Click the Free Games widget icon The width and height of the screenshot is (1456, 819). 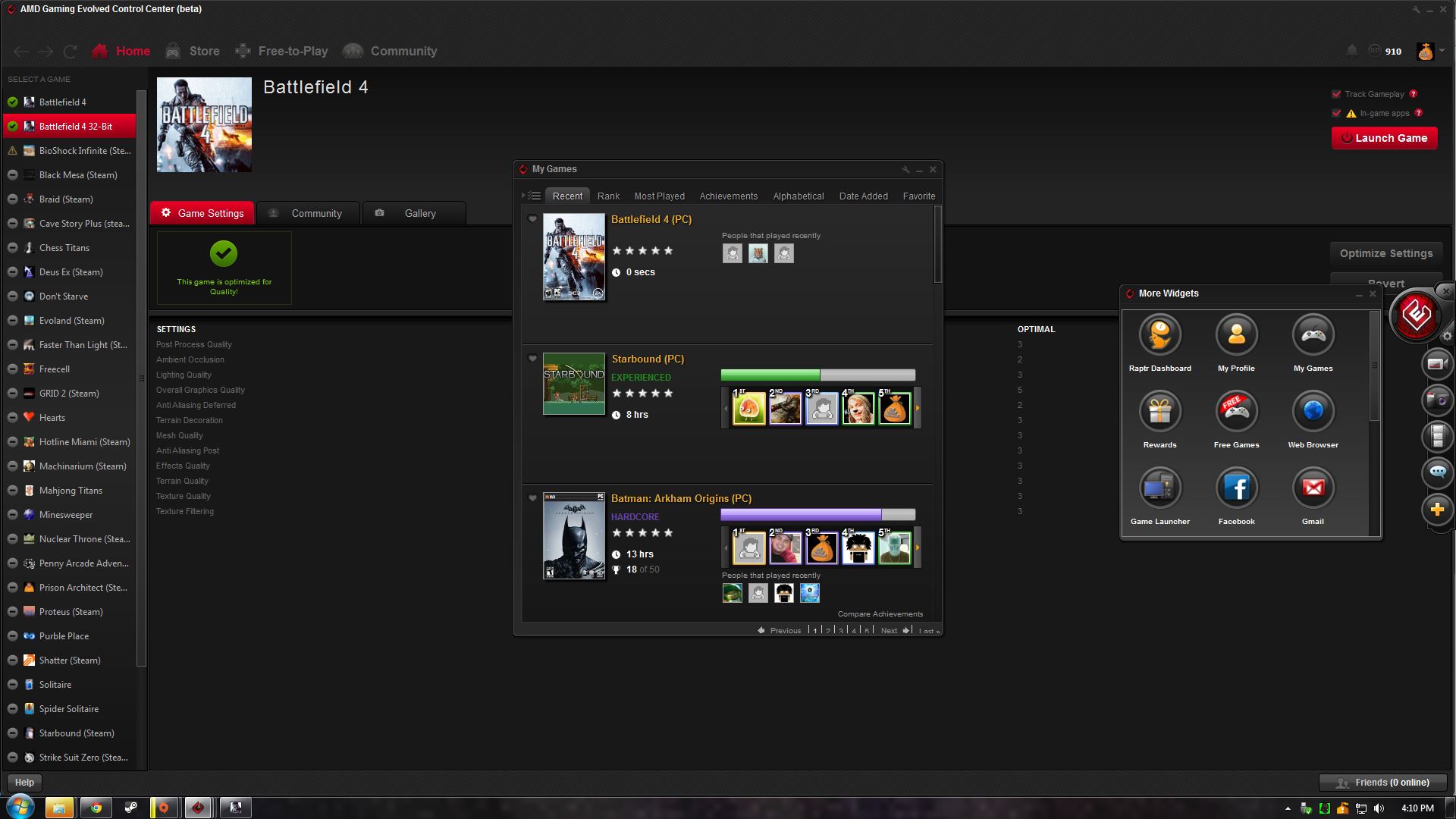pos(1236,412)
